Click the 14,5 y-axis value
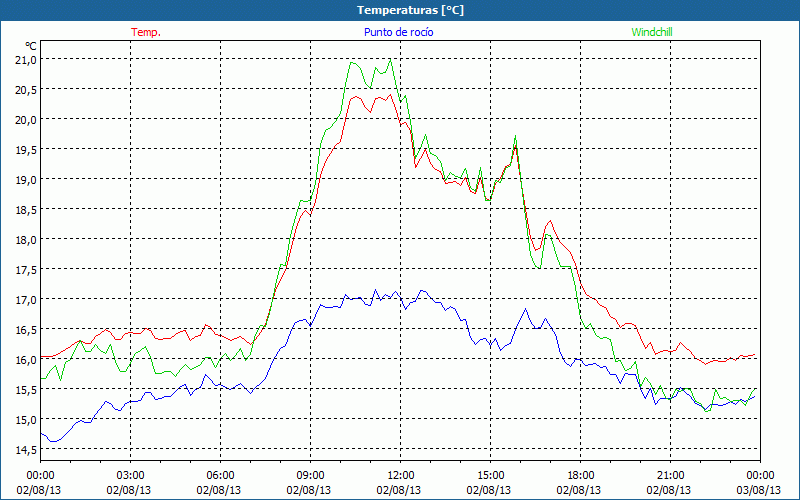 [x=26, y=449]
